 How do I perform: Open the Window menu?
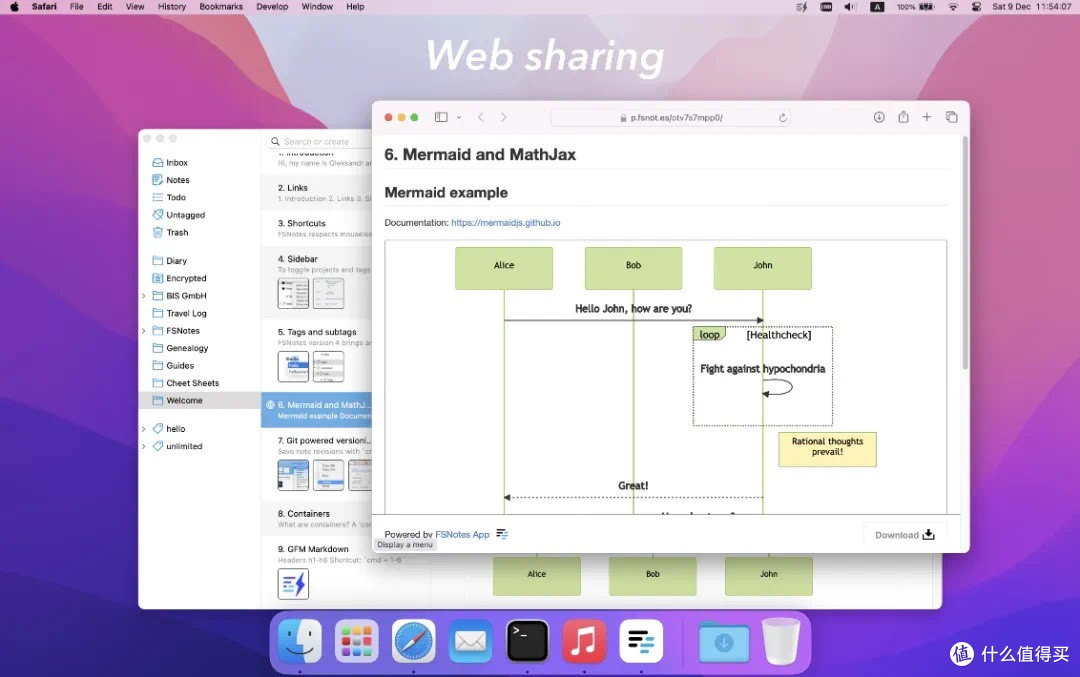pos(317,6)
